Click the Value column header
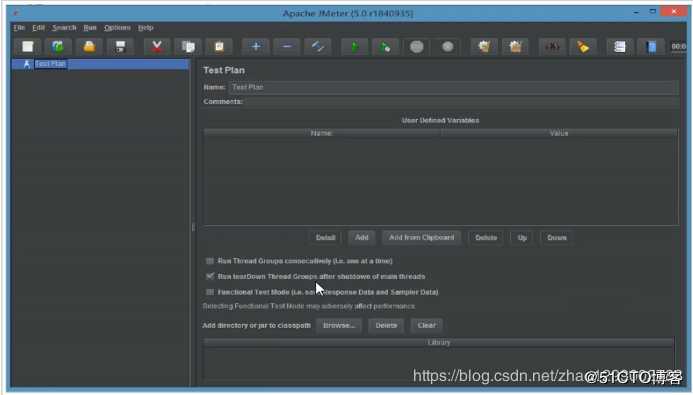693x395 pixels. click(559, 133)
